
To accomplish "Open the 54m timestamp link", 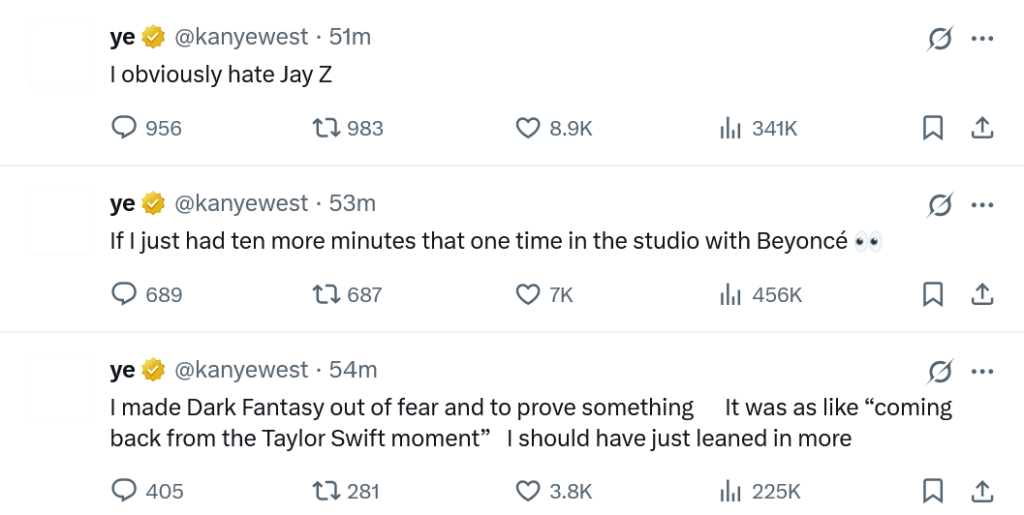I will 353,370.
